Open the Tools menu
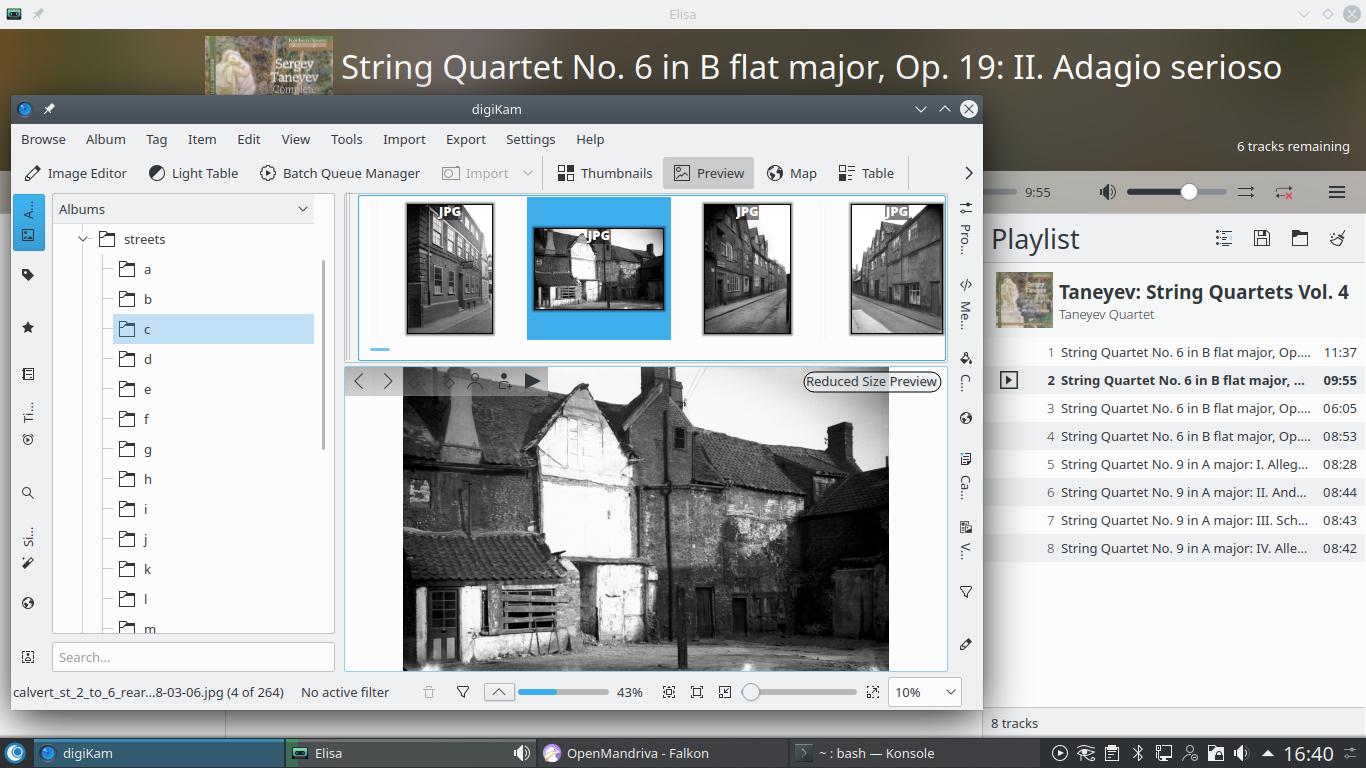This screenshot has width=1366, height=768. pyautogui.click(x=347, y=139)
